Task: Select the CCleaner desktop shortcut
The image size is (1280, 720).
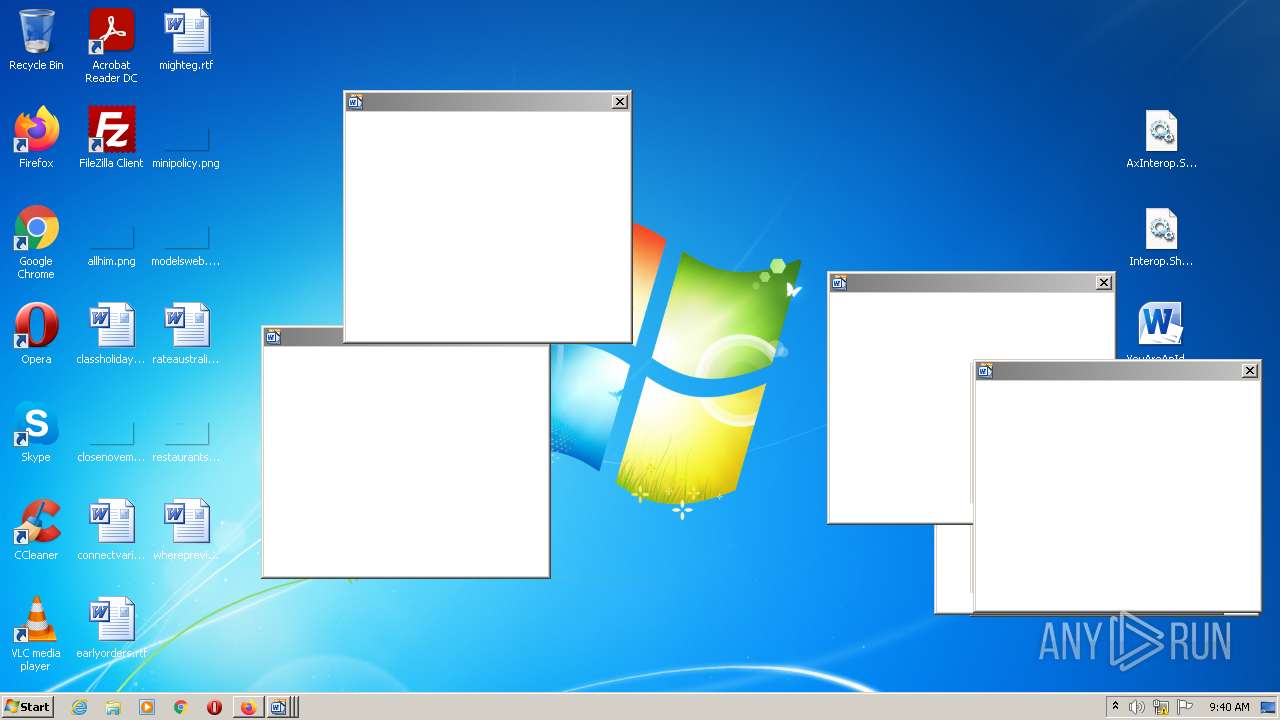Action: (36, 530)
